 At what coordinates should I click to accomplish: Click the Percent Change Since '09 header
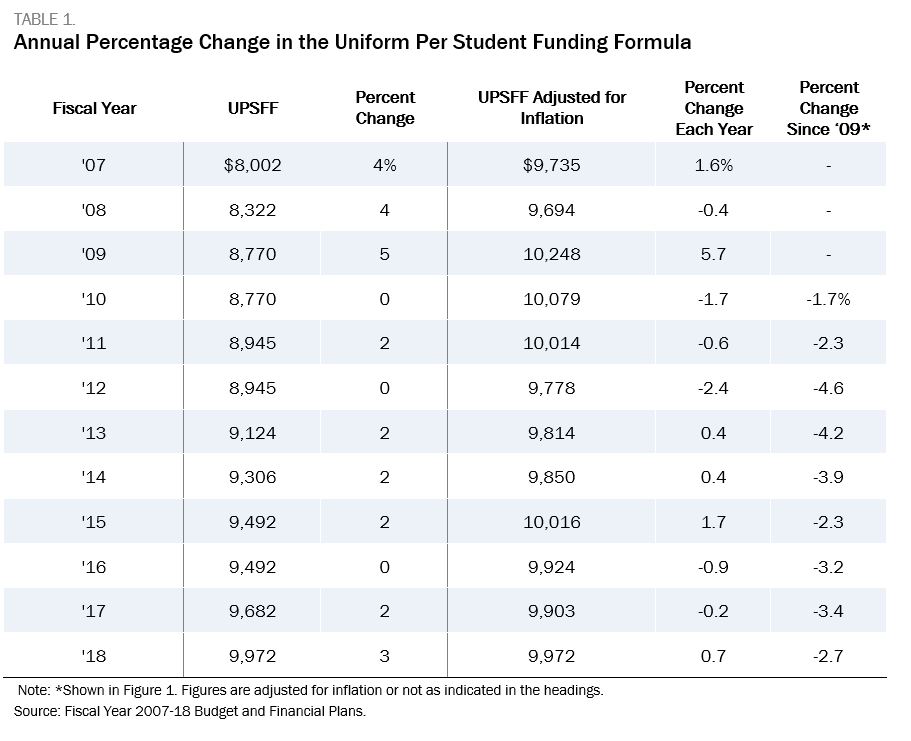click(828, 108)
